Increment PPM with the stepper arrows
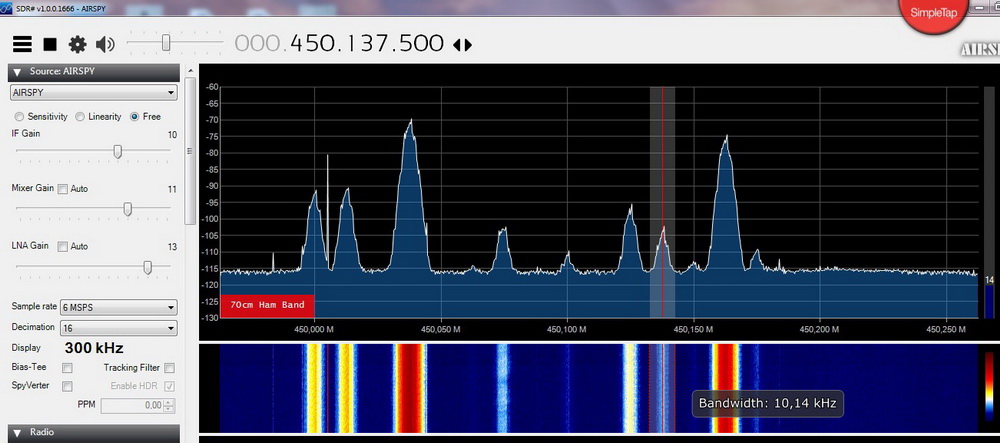The width and height of the screenshot is (1000, 443). tap(169, 402)
